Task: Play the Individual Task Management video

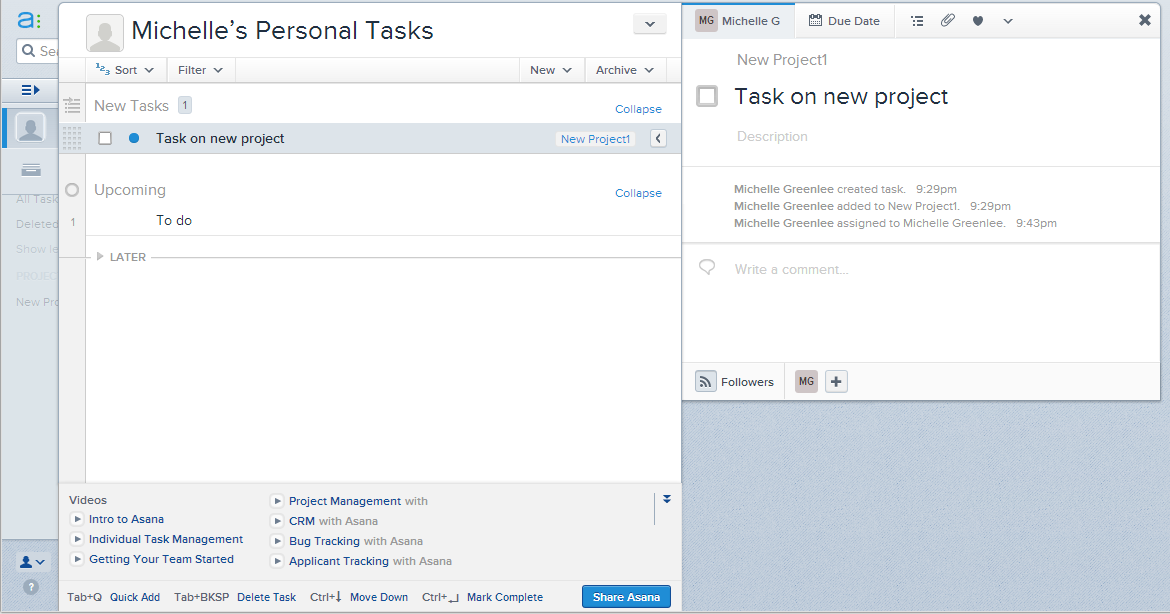Action: tap(78, 539)
